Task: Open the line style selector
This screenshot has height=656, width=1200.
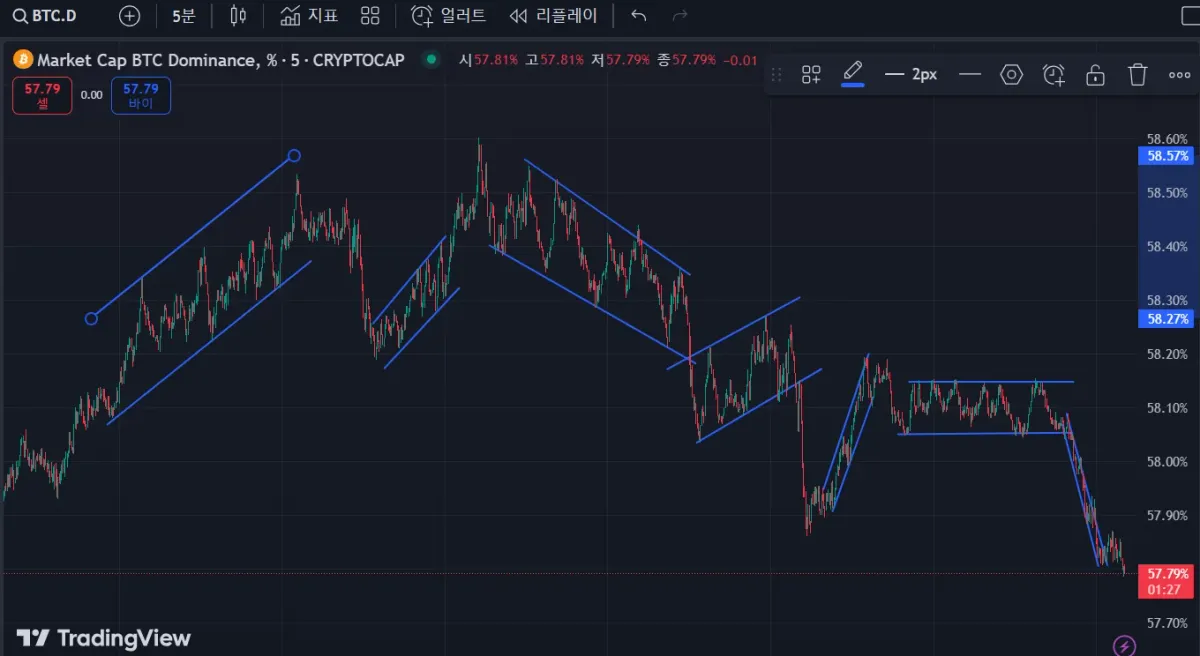Action: click(969, 75)
